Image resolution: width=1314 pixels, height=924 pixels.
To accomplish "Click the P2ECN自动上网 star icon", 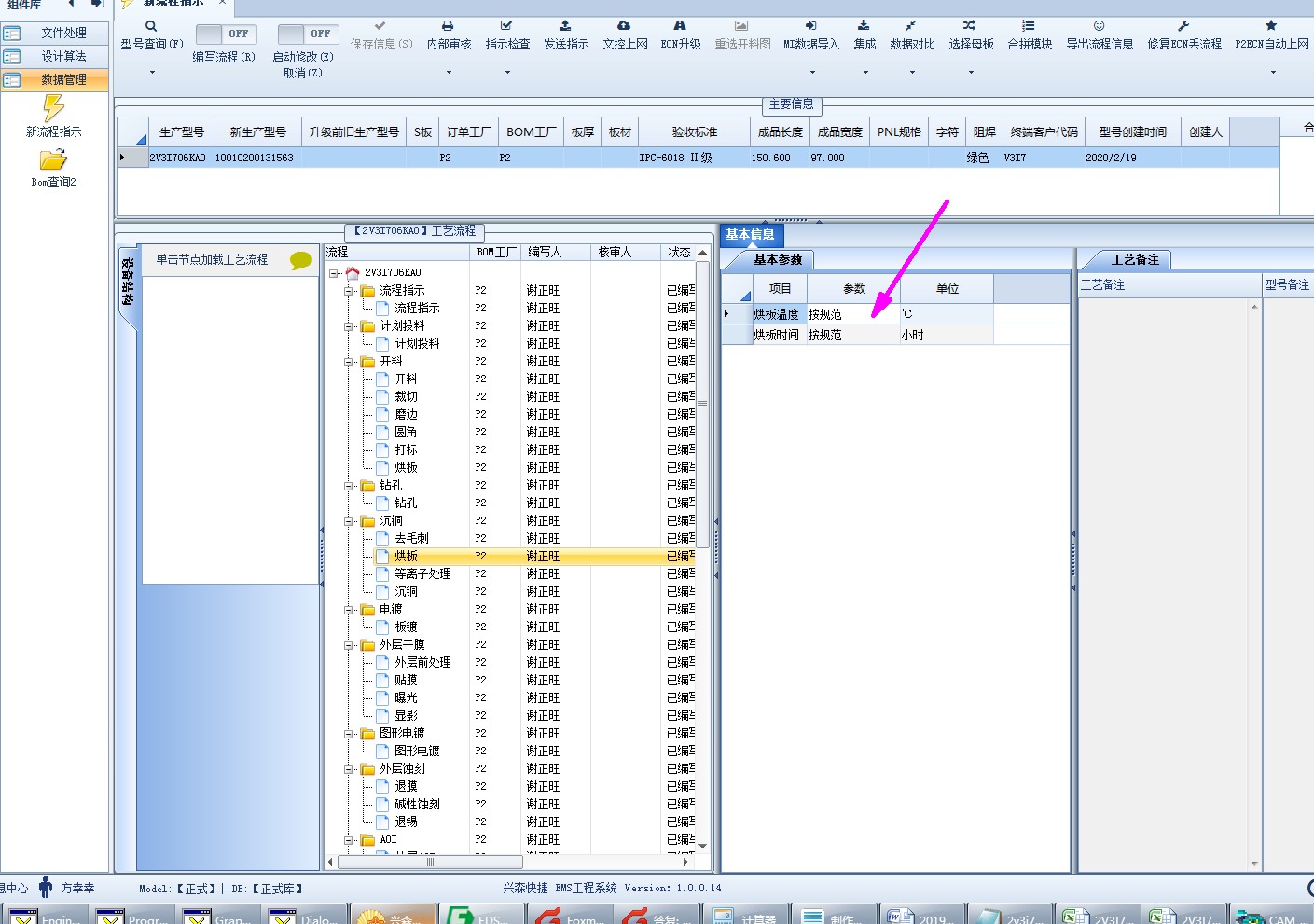I will pyautogui.click(x=1271, y=26).
